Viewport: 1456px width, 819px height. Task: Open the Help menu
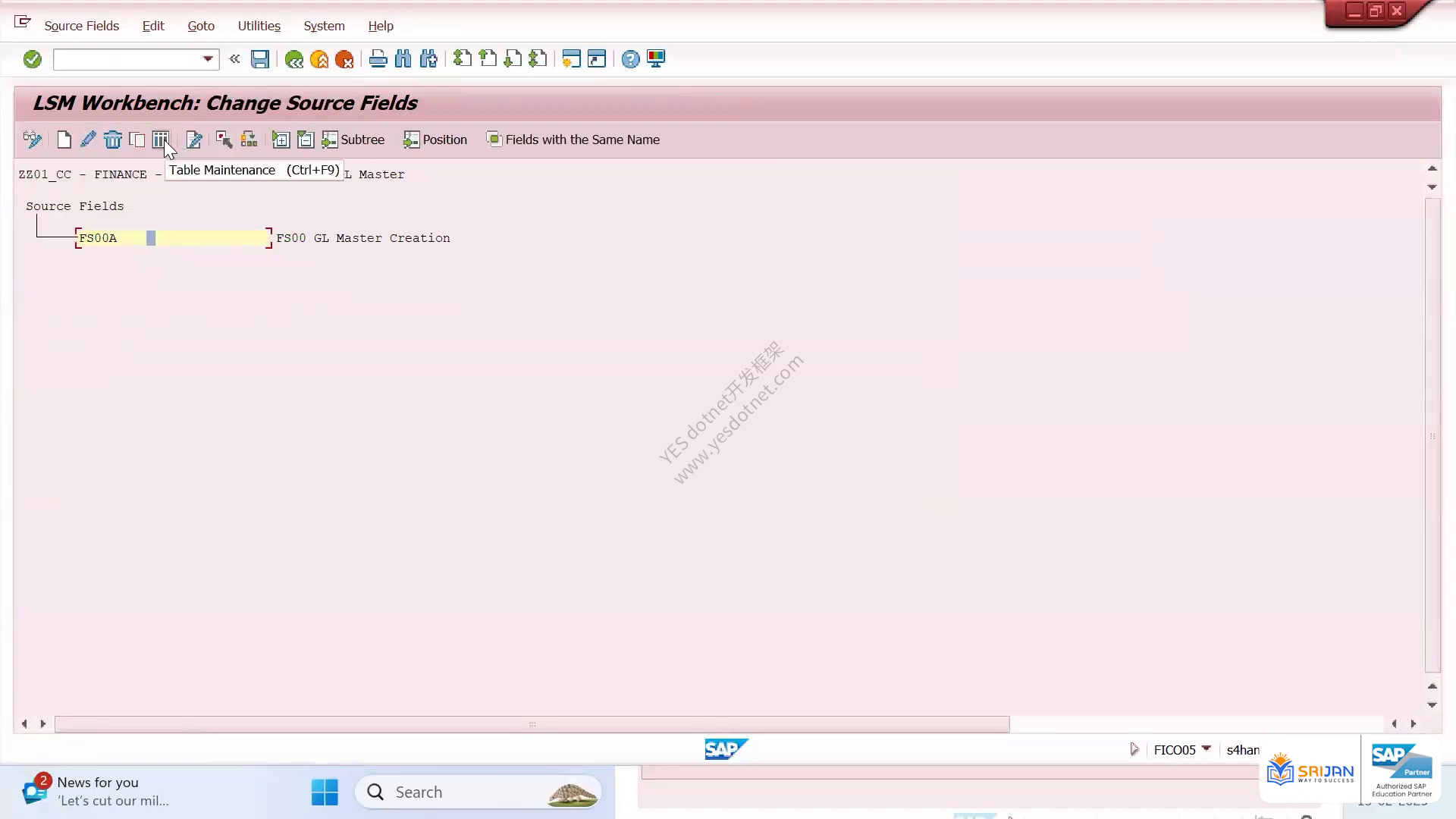(381, 26)
